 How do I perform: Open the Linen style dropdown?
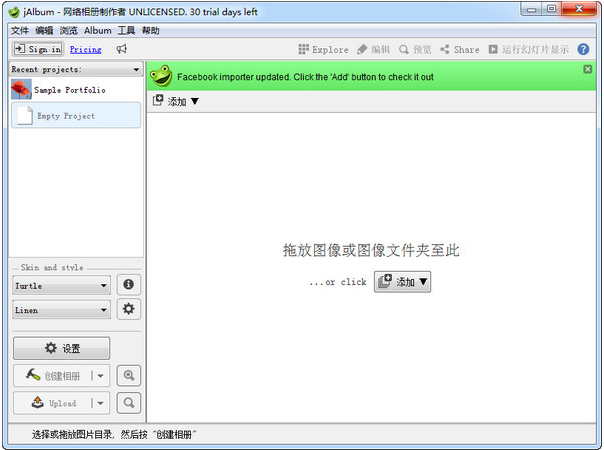pyautogui.click(x=61, y=310)
